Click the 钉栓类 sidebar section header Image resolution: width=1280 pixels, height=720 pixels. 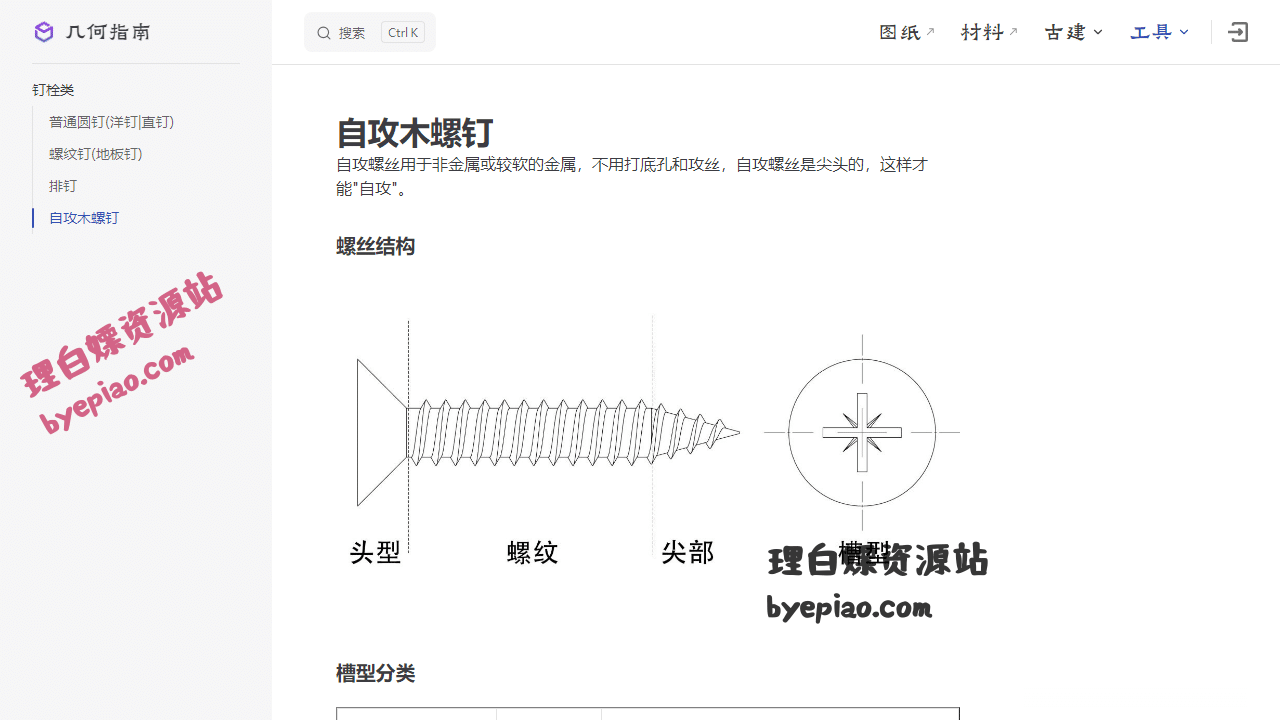pos(53,90)
